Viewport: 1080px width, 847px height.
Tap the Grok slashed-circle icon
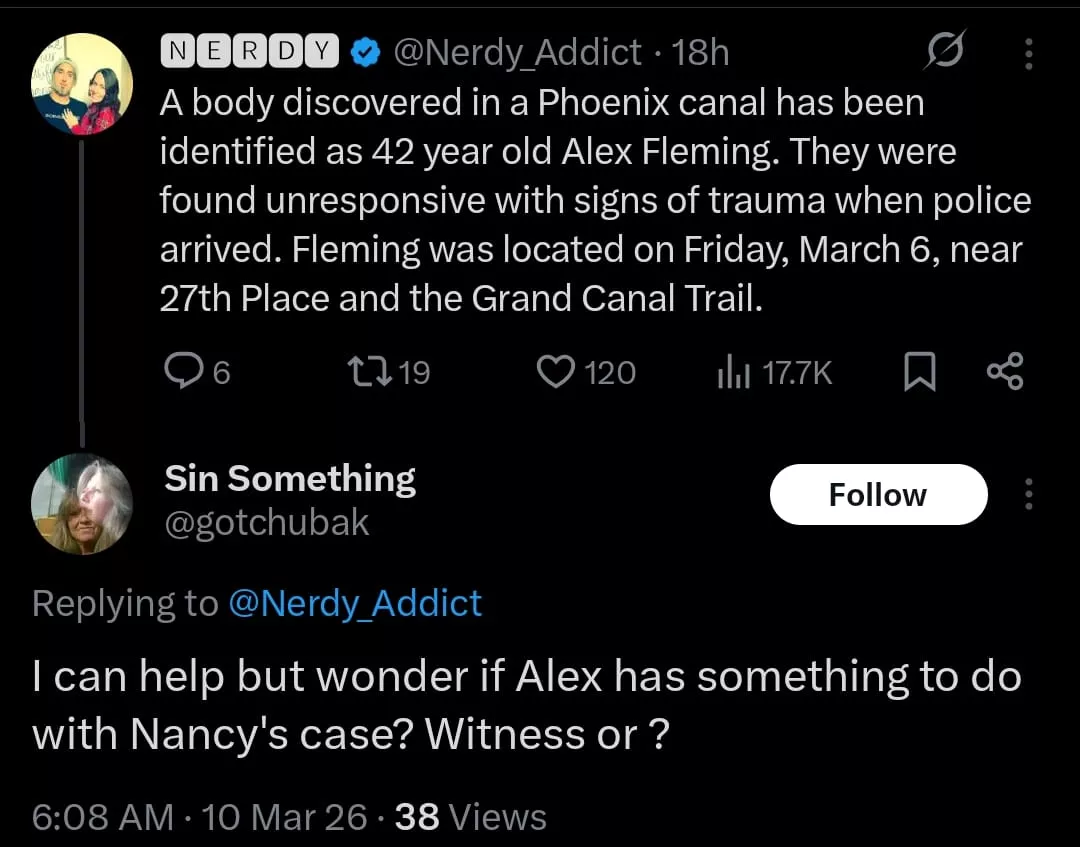(x=942, y=52)
